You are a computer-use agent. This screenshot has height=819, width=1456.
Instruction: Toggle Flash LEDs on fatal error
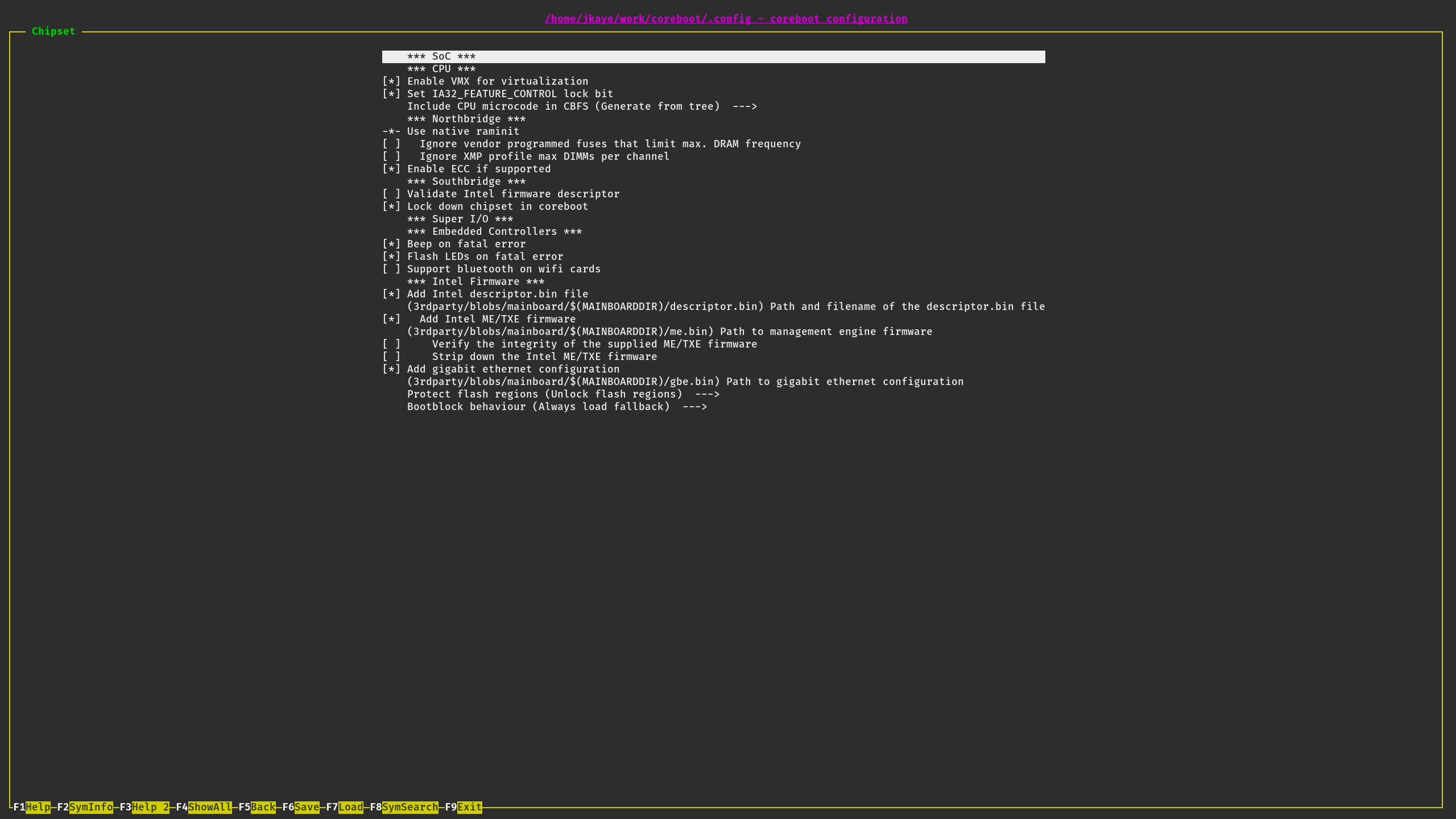391,257
